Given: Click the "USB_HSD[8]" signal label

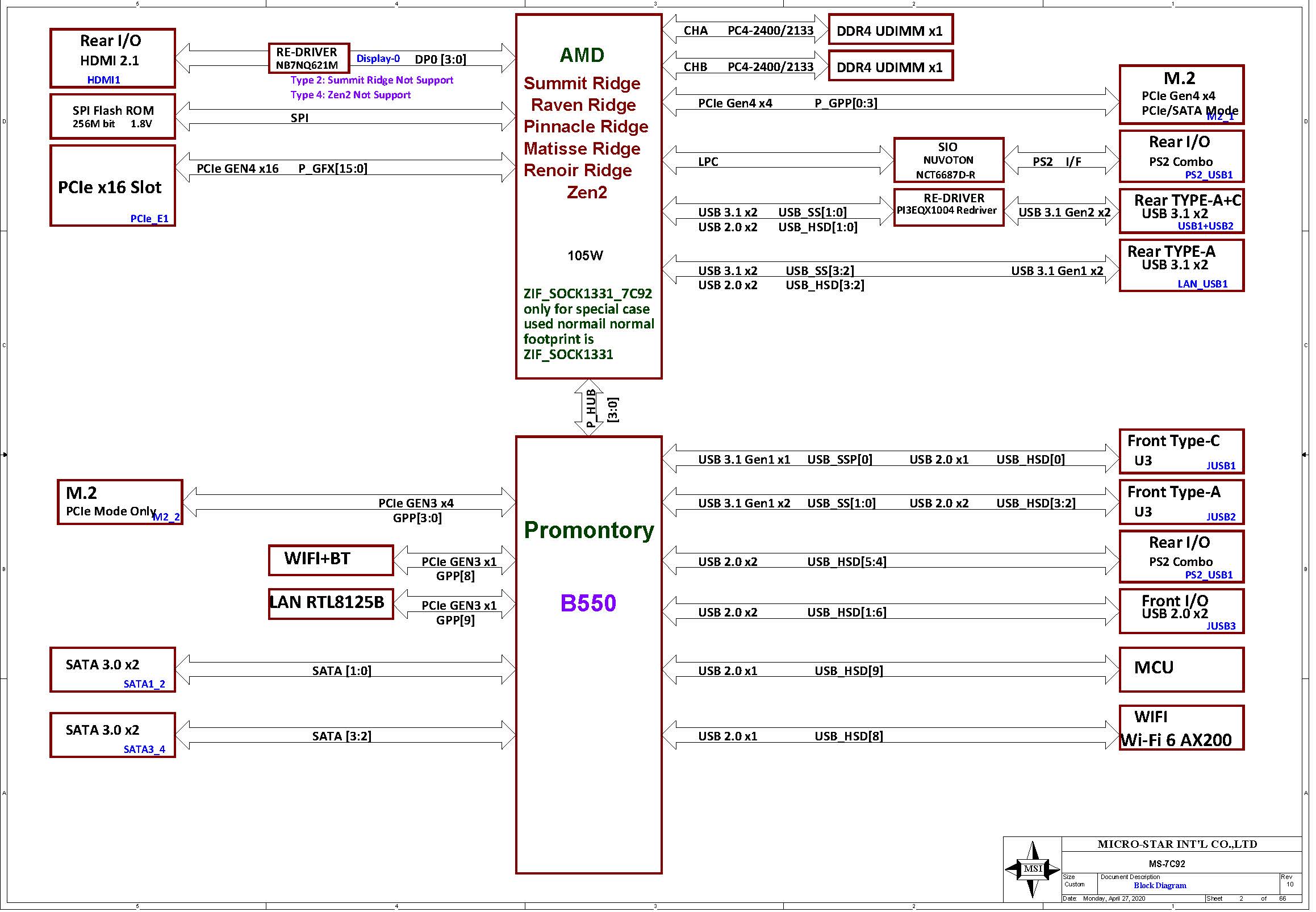Looking at the screenshot, I should tap(849, 736).
